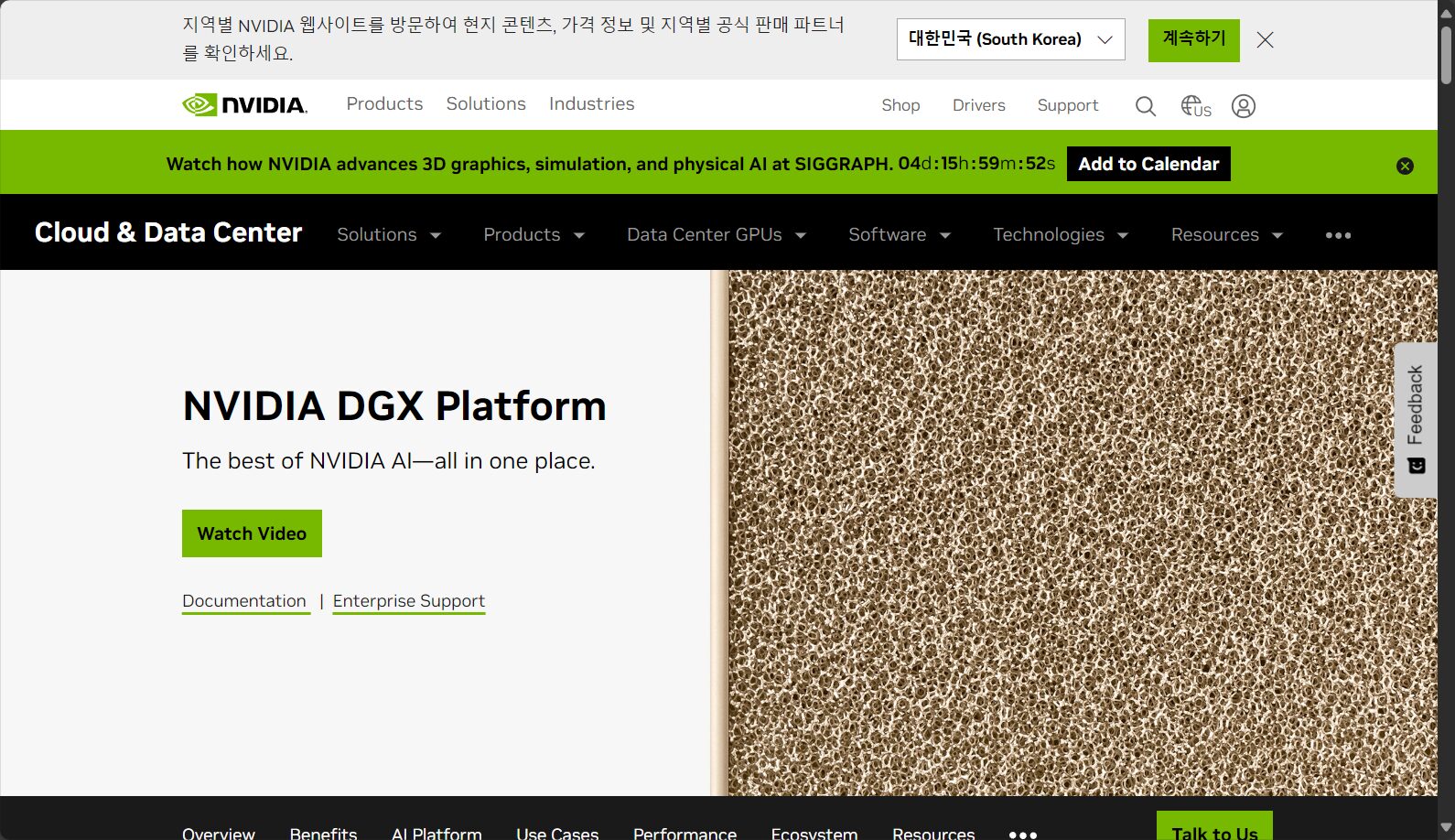The height and width of the screenshot is (840, 1455).
Task: Open the US region globe icon
Action: (1195, 106)
